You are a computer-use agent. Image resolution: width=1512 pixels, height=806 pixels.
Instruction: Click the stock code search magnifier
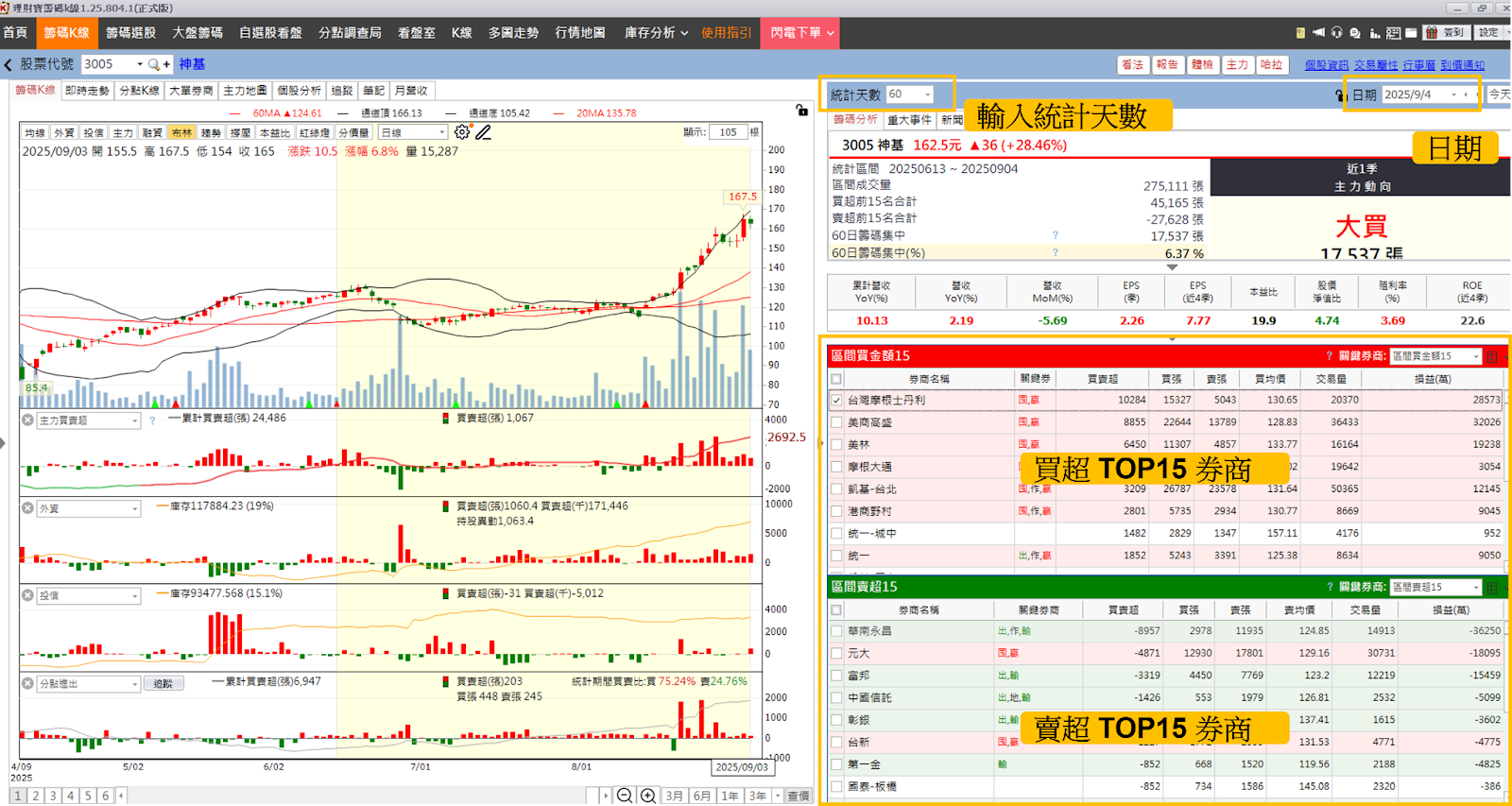coord(154,64)
